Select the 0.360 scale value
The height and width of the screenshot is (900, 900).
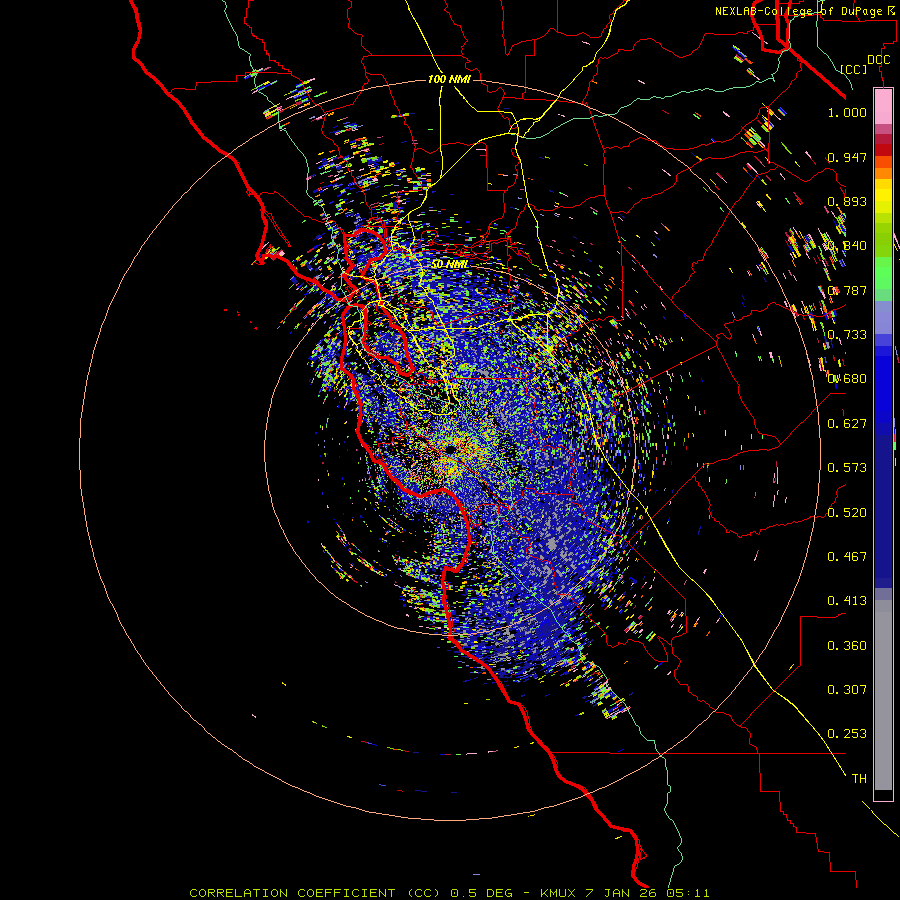point(847,646)
